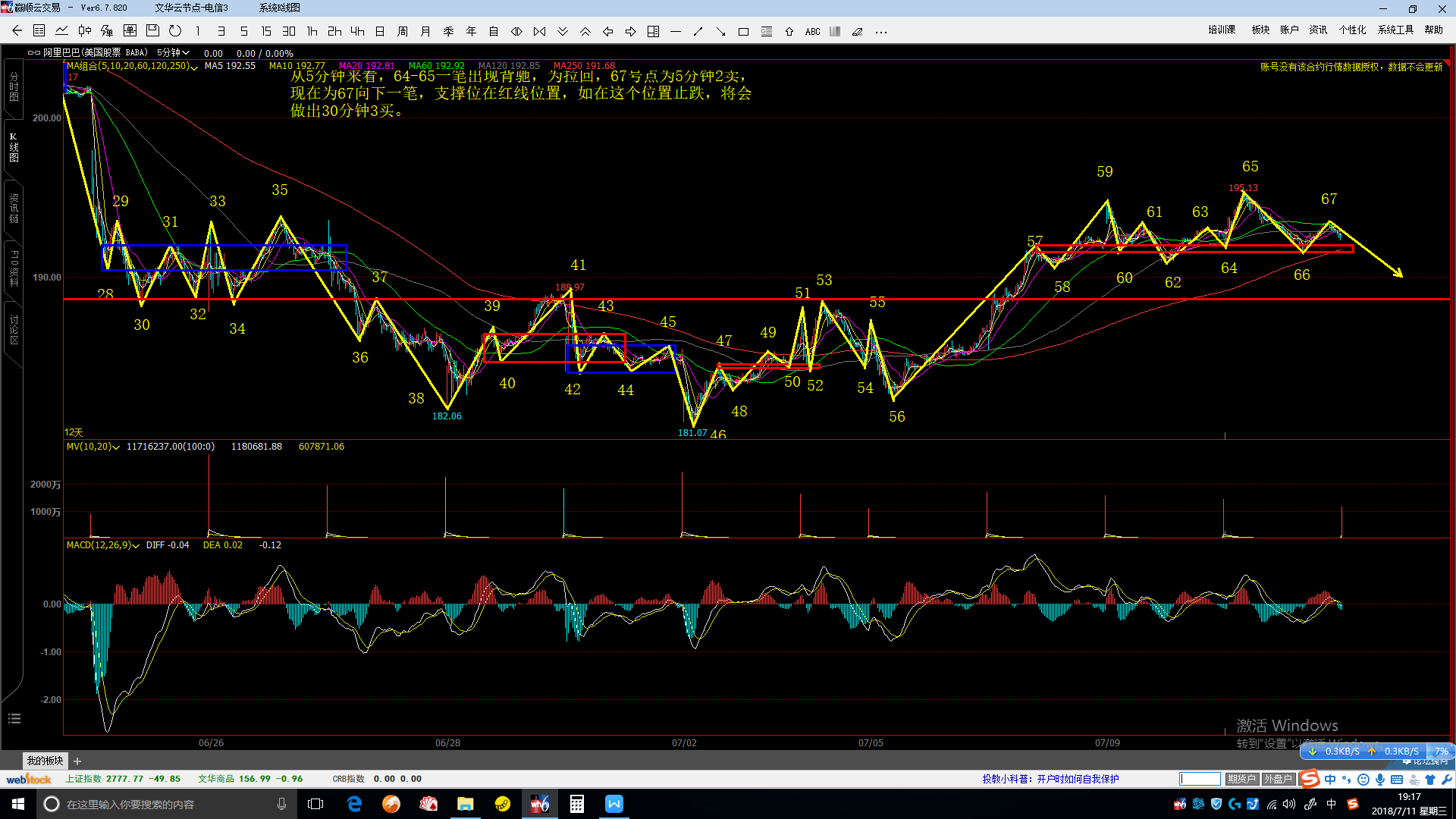The height and width of the screenshot is (819, 1456).
Task: Click the status bar text input field
Action: pyautogui.click(x=1200, y=779)
